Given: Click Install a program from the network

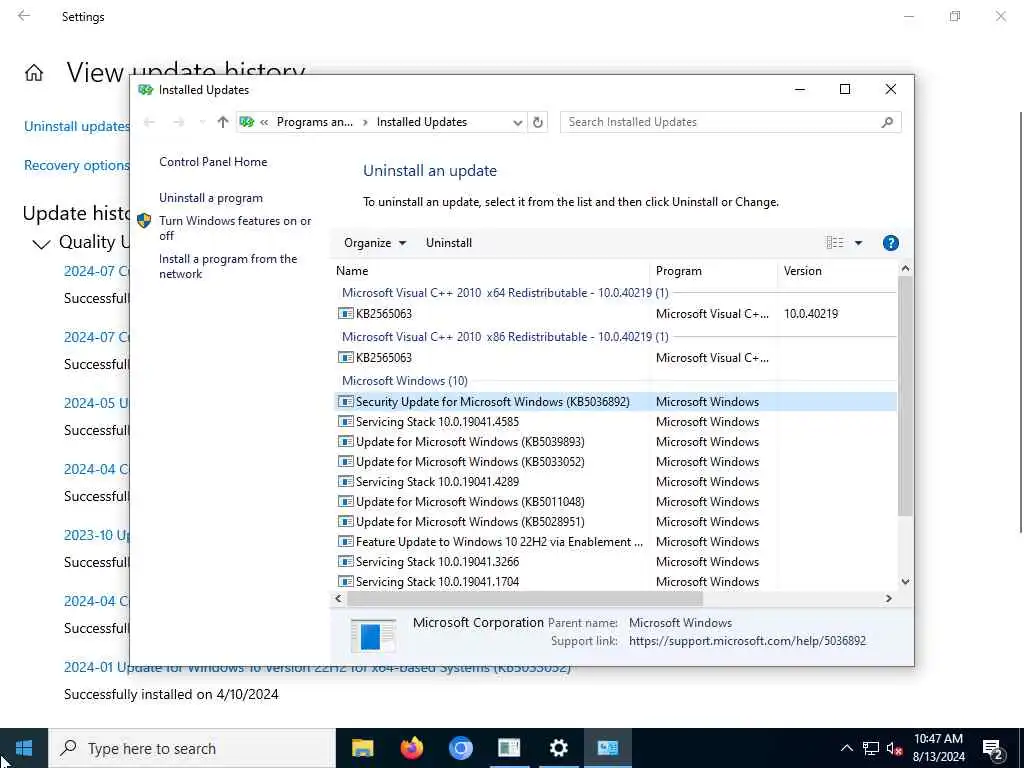Looking at the screenshot, I should pyautogui.click(x=228, y=266).
